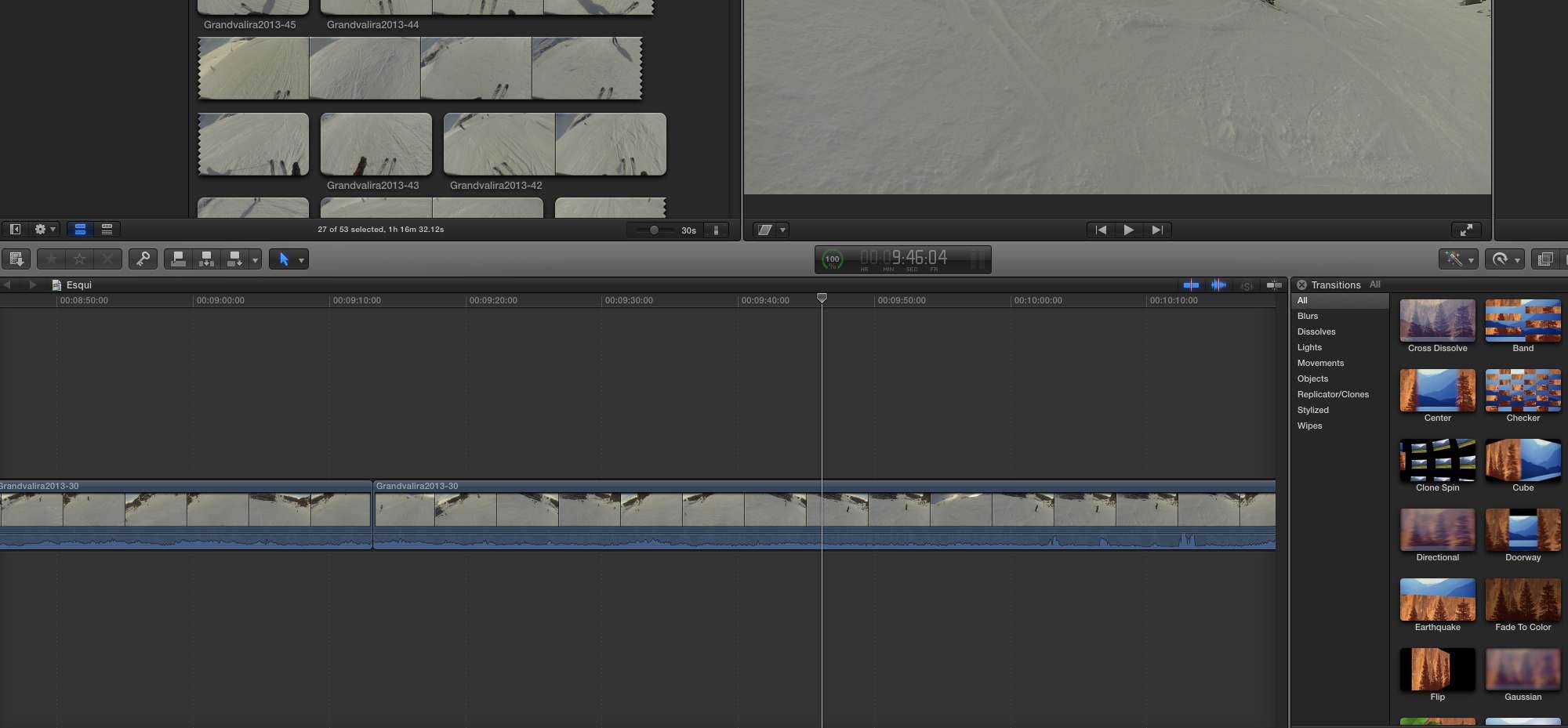Screen dimensions: 1568x728
Task: Toggle video skimming in the timeline
Action: [x=1191, y=285]
